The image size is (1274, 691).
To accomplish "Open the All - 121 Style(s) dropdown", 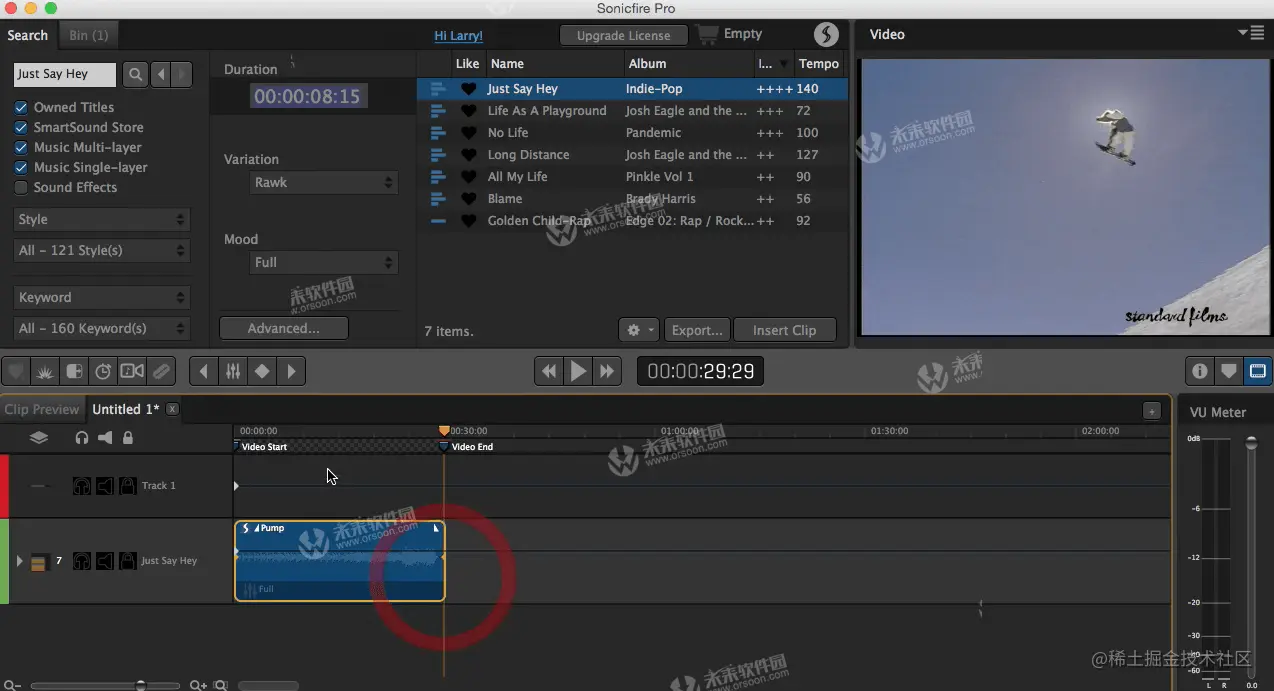I will point(102,250).
